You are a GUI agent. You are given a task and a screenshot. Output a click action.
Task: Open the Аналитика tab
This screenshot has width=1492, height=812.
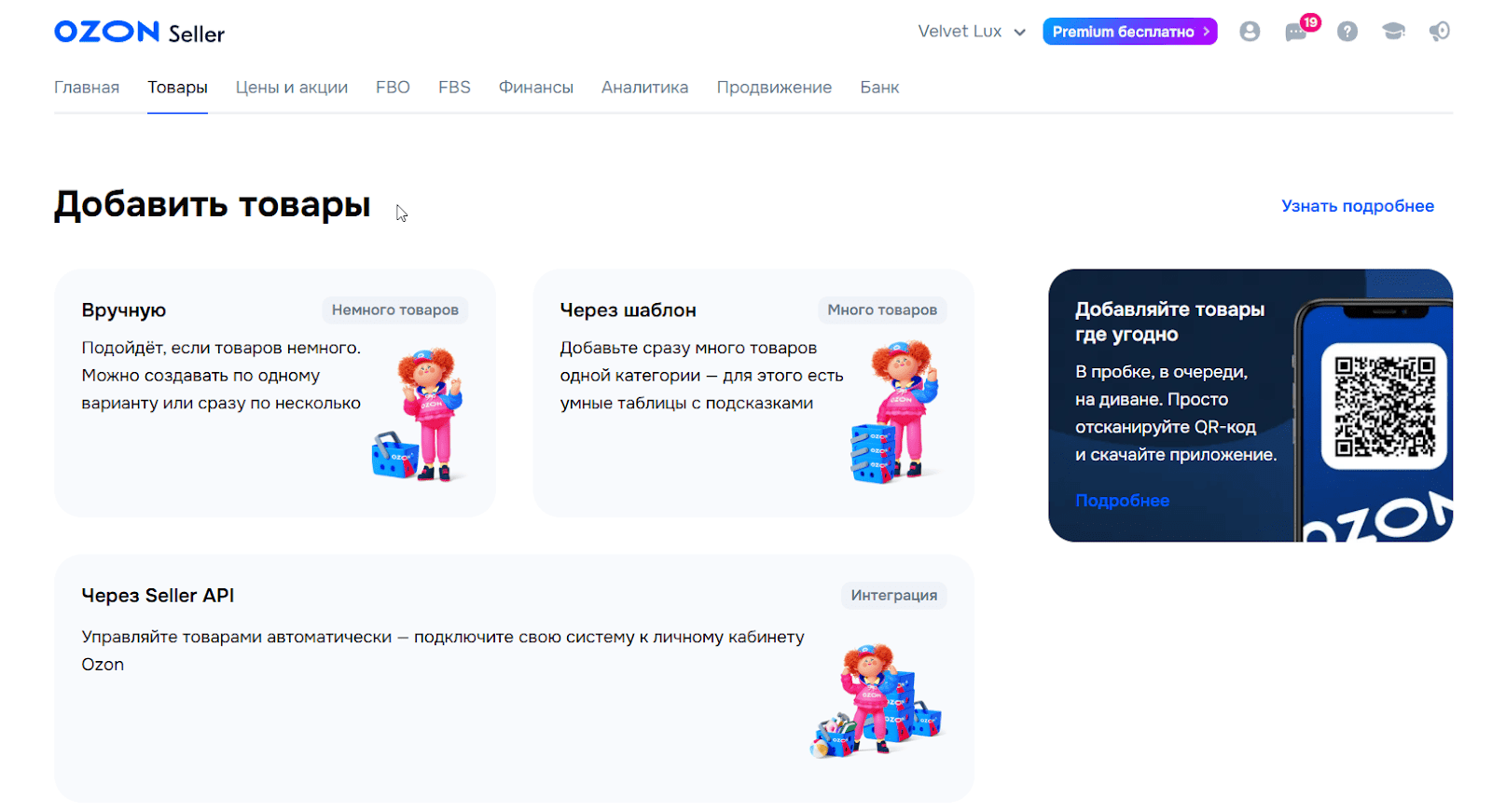coord(644,88)
